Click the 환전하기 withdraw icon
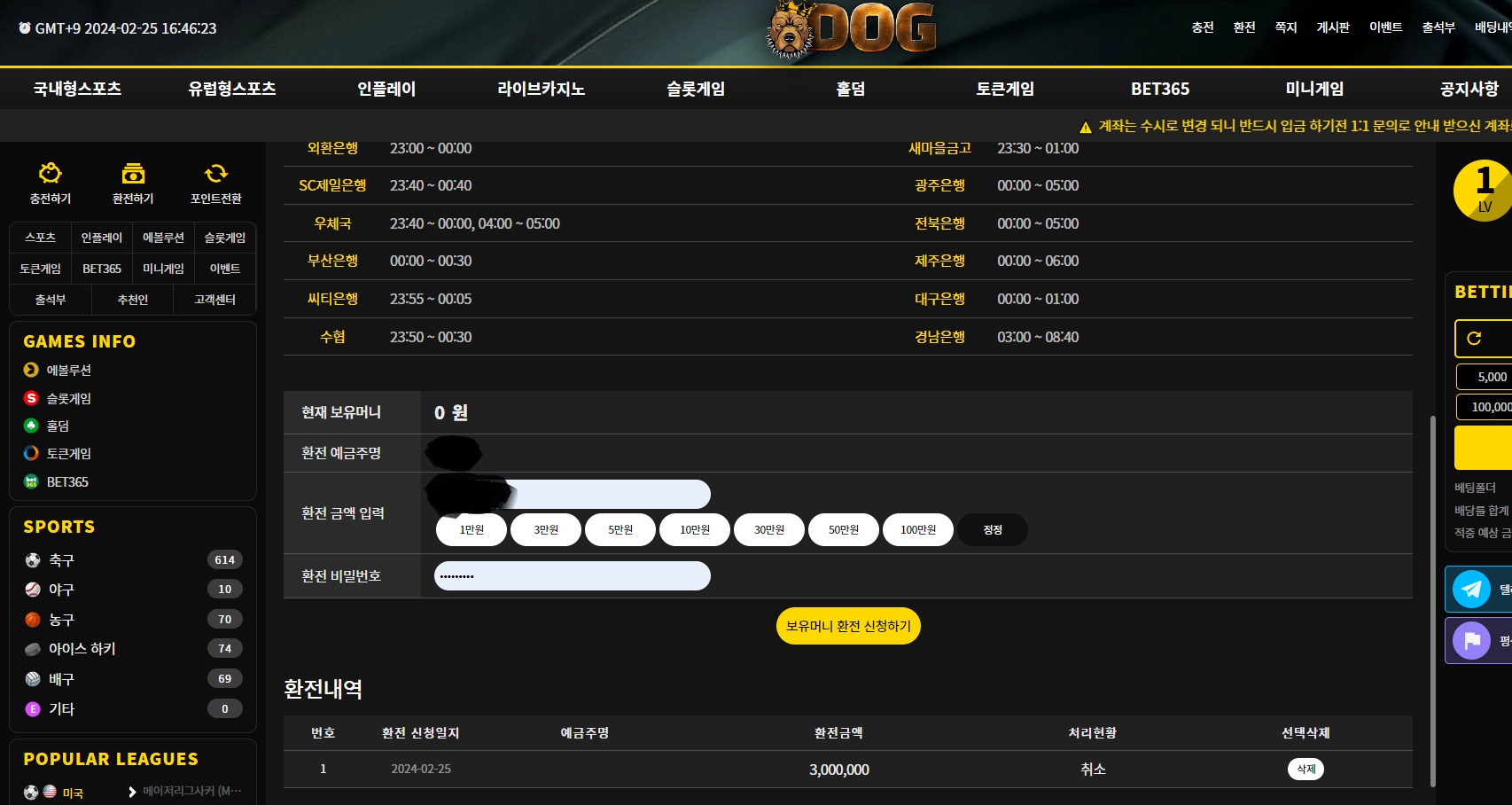 (x=133, y=173)
